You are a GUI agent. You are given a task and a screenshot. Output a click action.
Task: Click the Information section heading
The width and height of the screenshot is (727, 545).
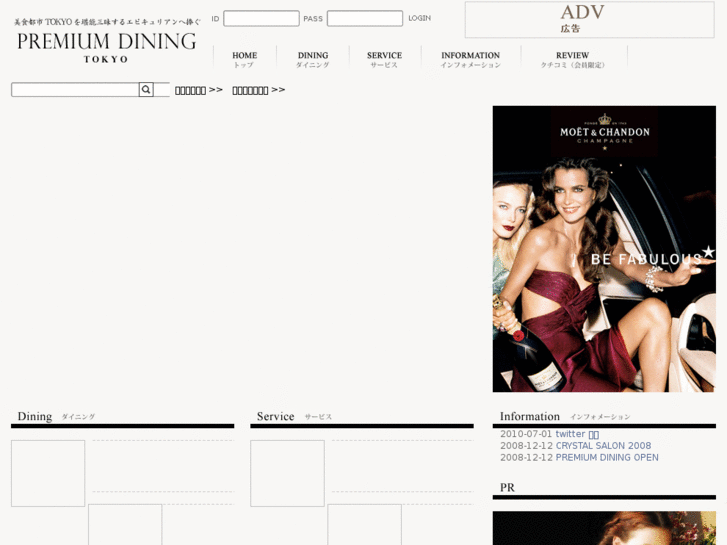coord(529,417)
